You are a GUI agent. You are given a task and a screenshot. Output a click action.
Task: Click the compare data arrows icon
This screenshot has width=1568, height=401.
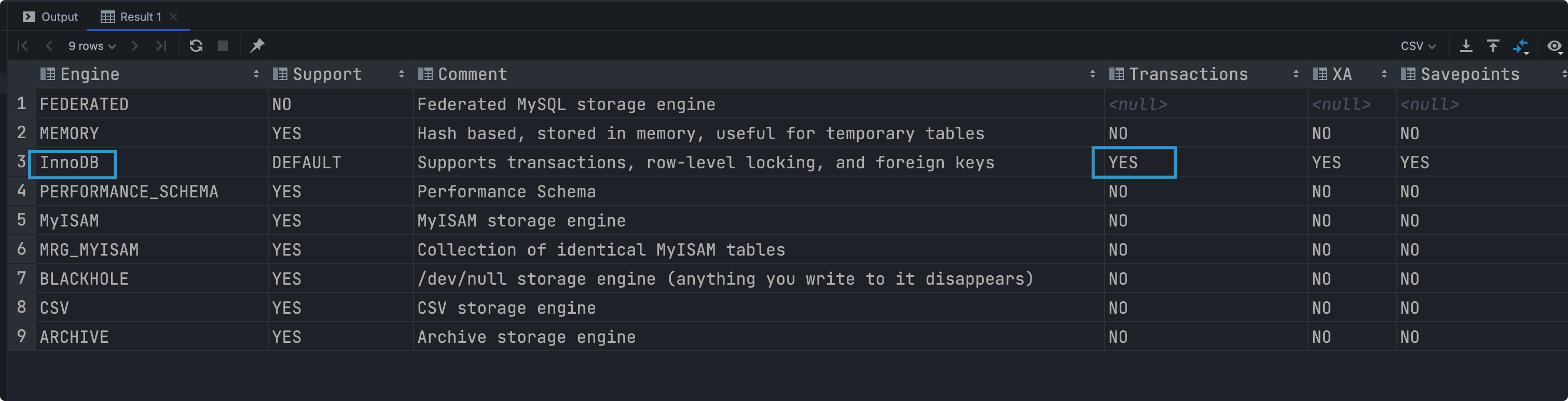pos(1520,46)
